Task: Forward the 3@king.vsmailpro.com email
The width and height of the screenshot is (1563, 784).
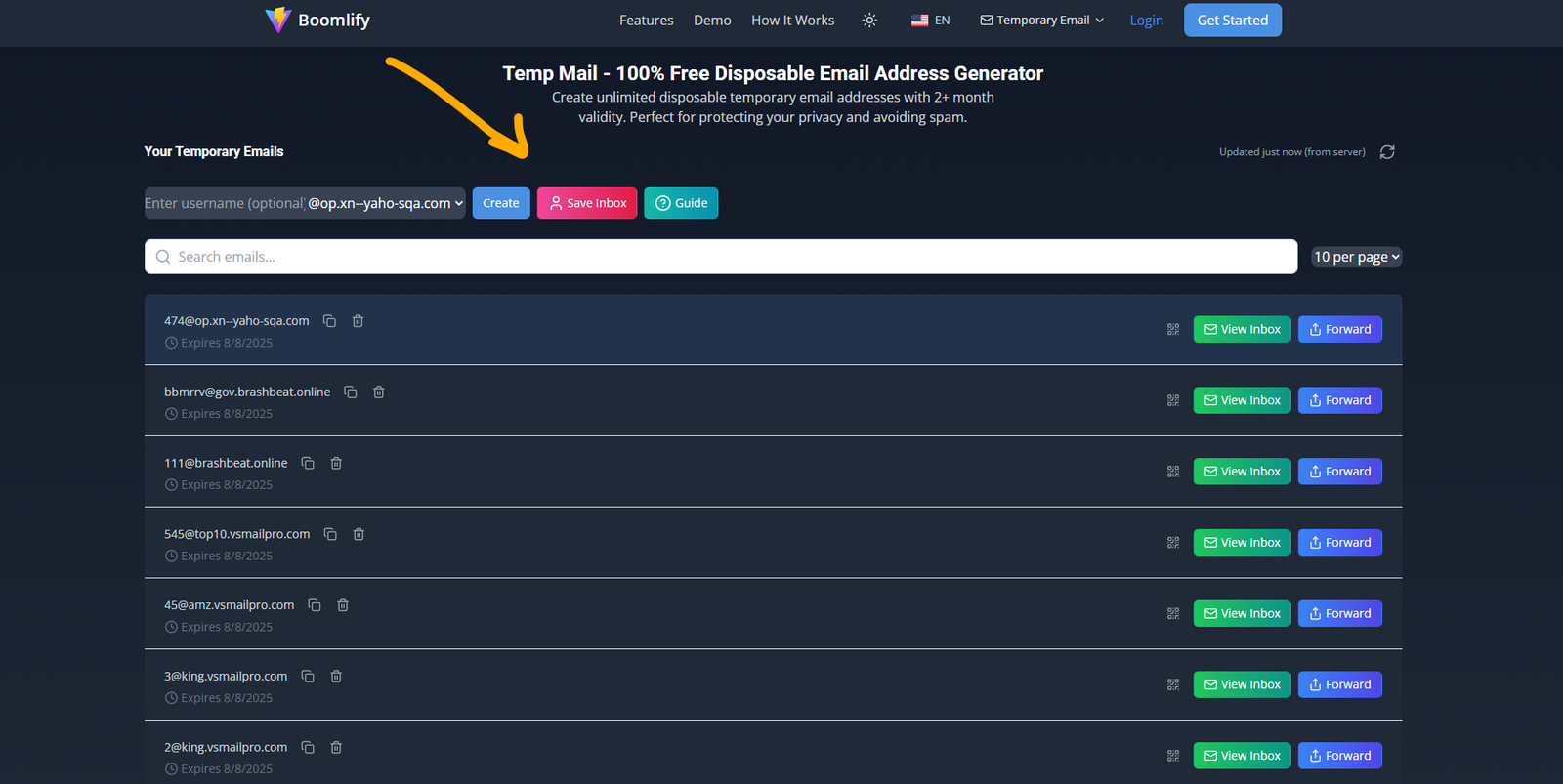Action: (x=1340, y=685)
